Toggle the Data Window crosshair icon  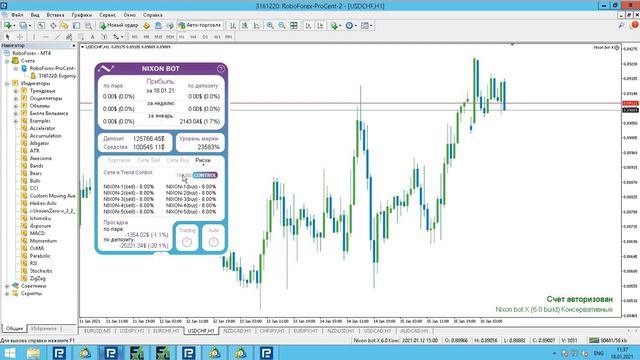[53, 25]
